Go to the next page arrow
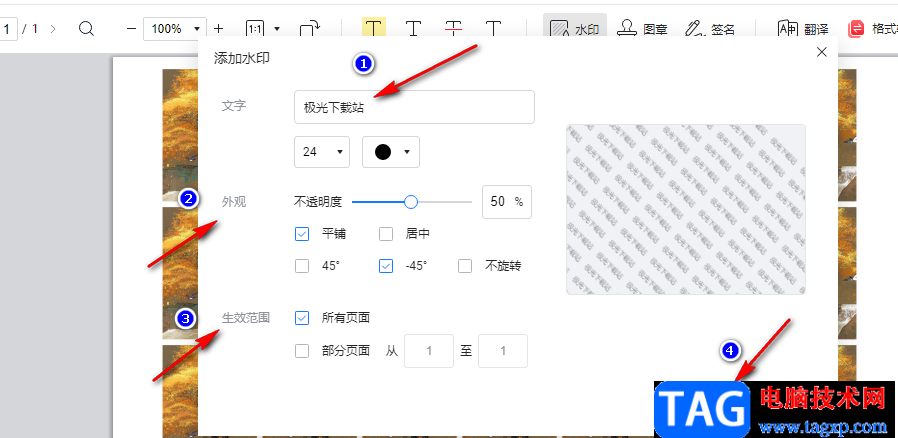This screenshot has height=438, width=898. point(53,29)
